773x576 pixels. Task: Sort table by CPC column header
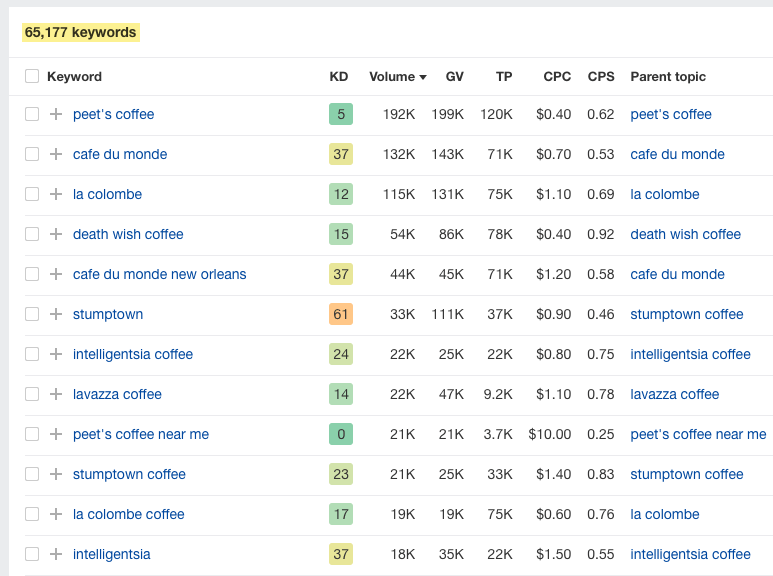[x=557, y=76]
